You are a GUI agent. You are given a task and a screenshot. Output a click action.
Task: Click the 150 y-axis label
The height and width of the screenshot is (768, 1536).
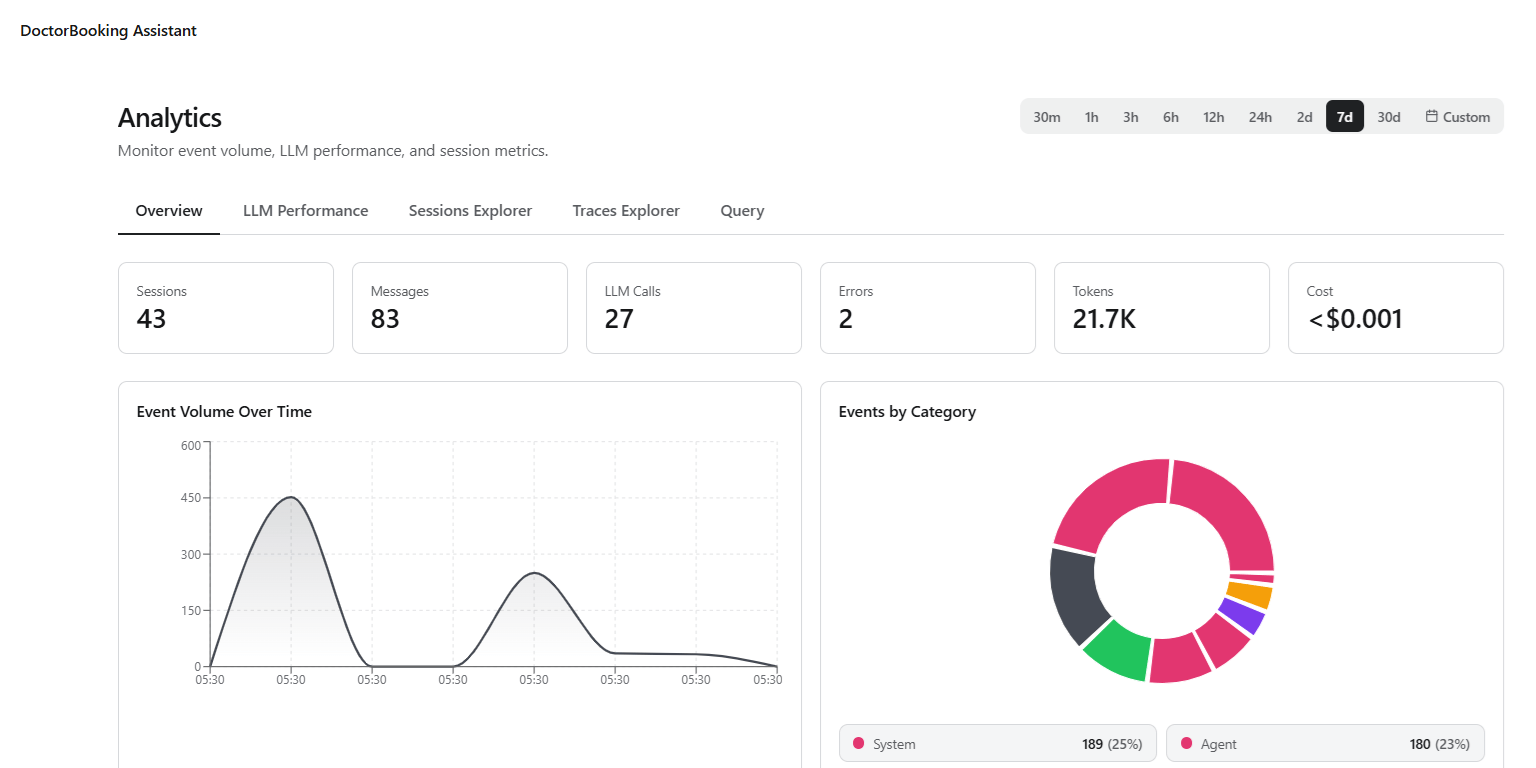[x=190, y=610]
